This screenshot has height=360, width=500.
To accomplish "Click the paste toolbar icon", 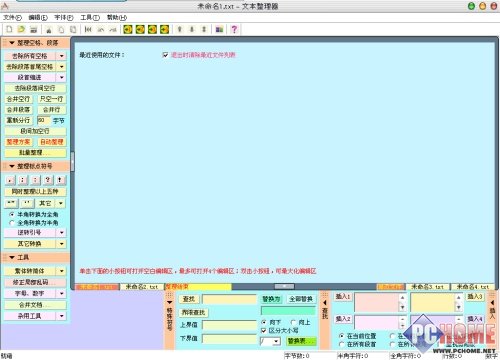I will pos(73,29).
